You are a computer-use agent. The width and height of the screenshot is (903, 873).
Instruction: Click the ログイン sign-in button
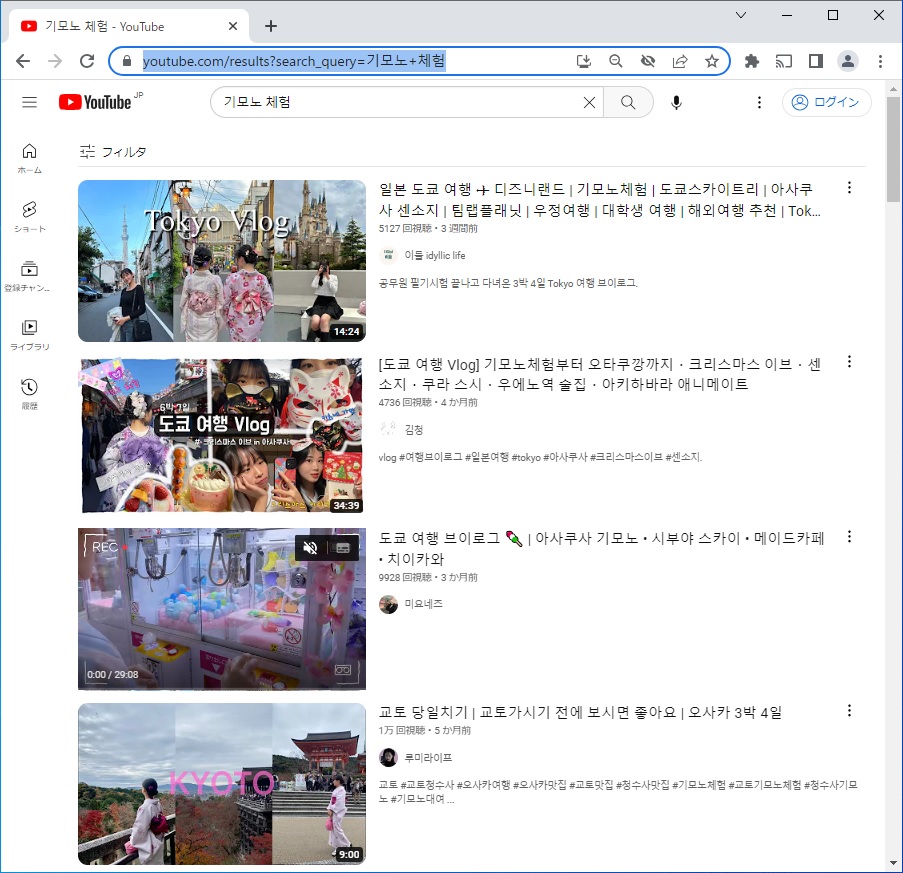pyautogui.click(x=826, y=102)
